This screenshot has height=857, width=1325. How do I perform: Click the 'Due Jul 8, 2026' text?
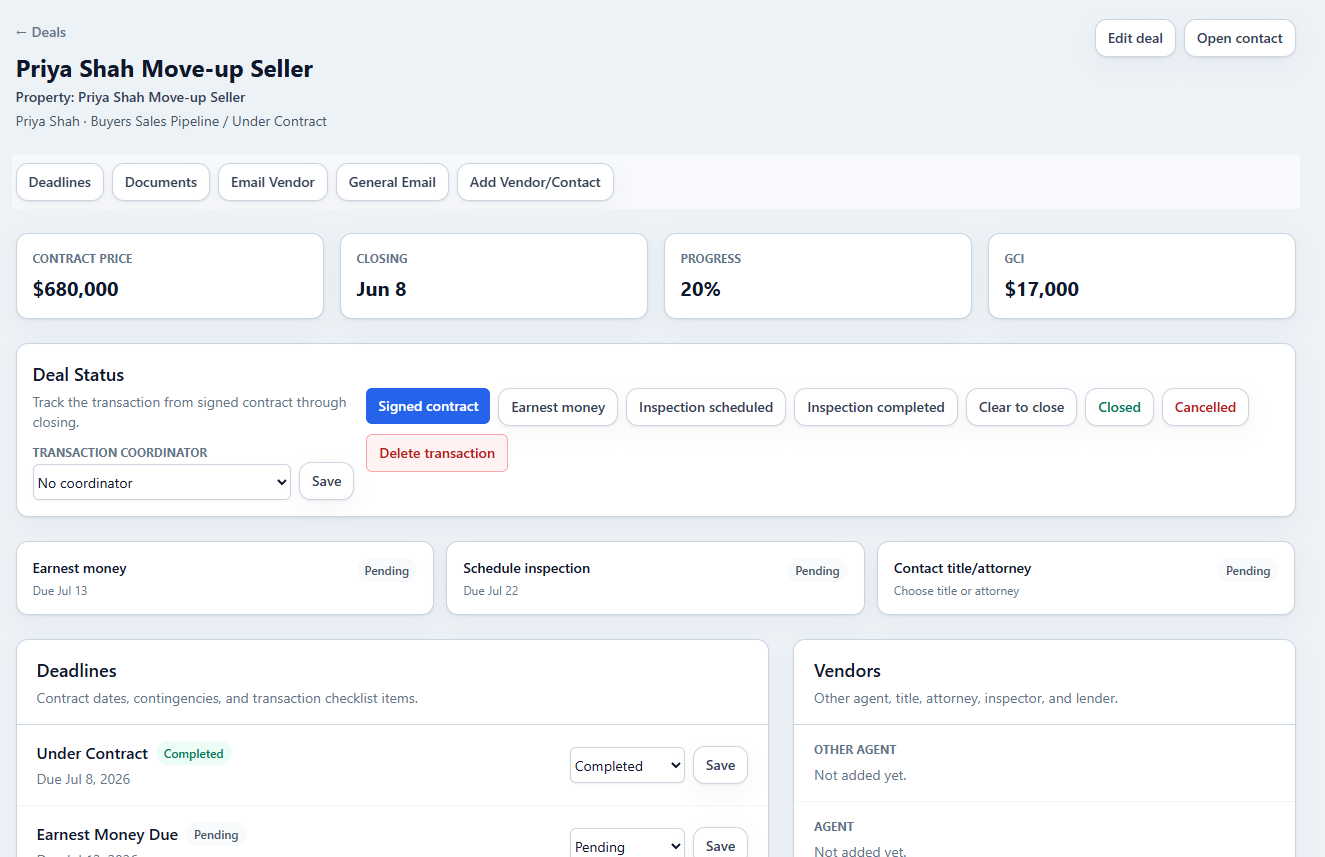83,779
